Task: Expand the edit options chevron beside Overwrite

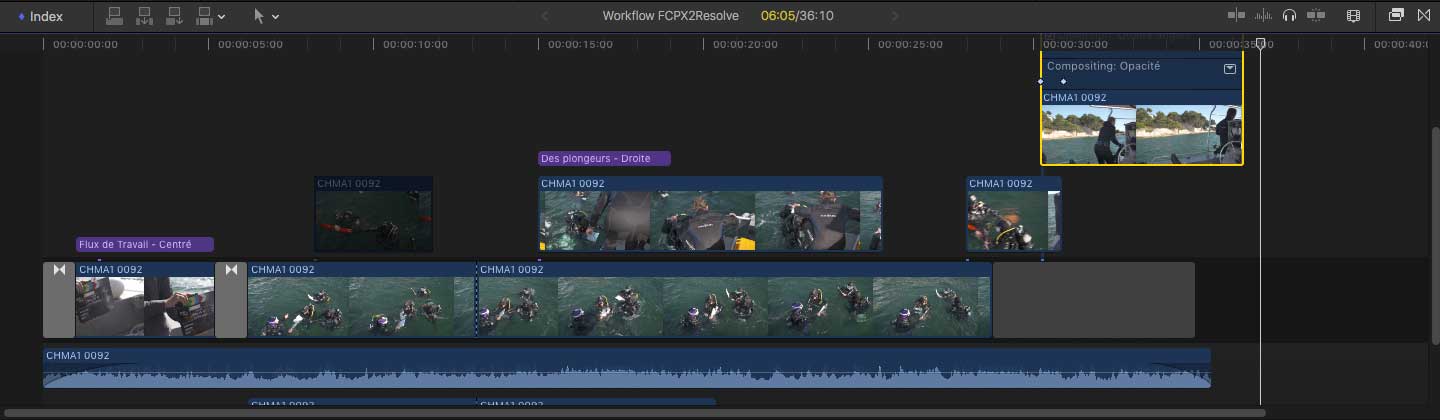Action: coord(222,17)
